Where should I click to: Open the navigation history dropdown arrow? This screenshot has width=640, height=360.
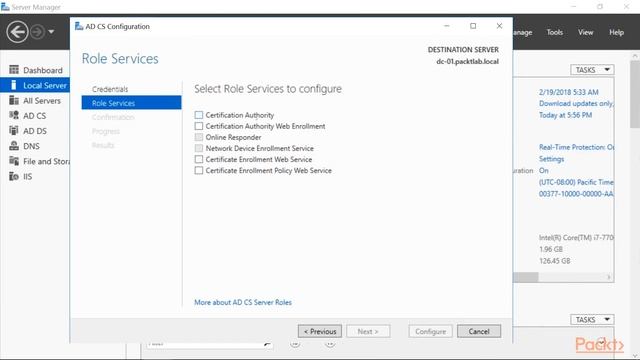(51, 32)
